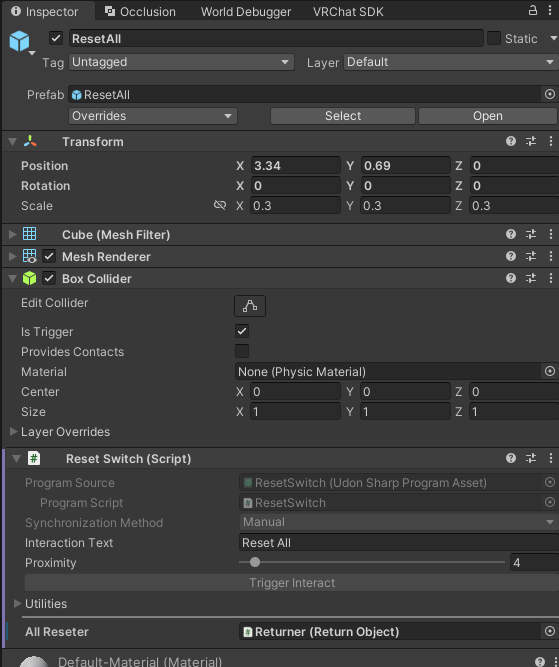
Task: Collapse the Reset Switch script component
Action: (x=17, y=459)
